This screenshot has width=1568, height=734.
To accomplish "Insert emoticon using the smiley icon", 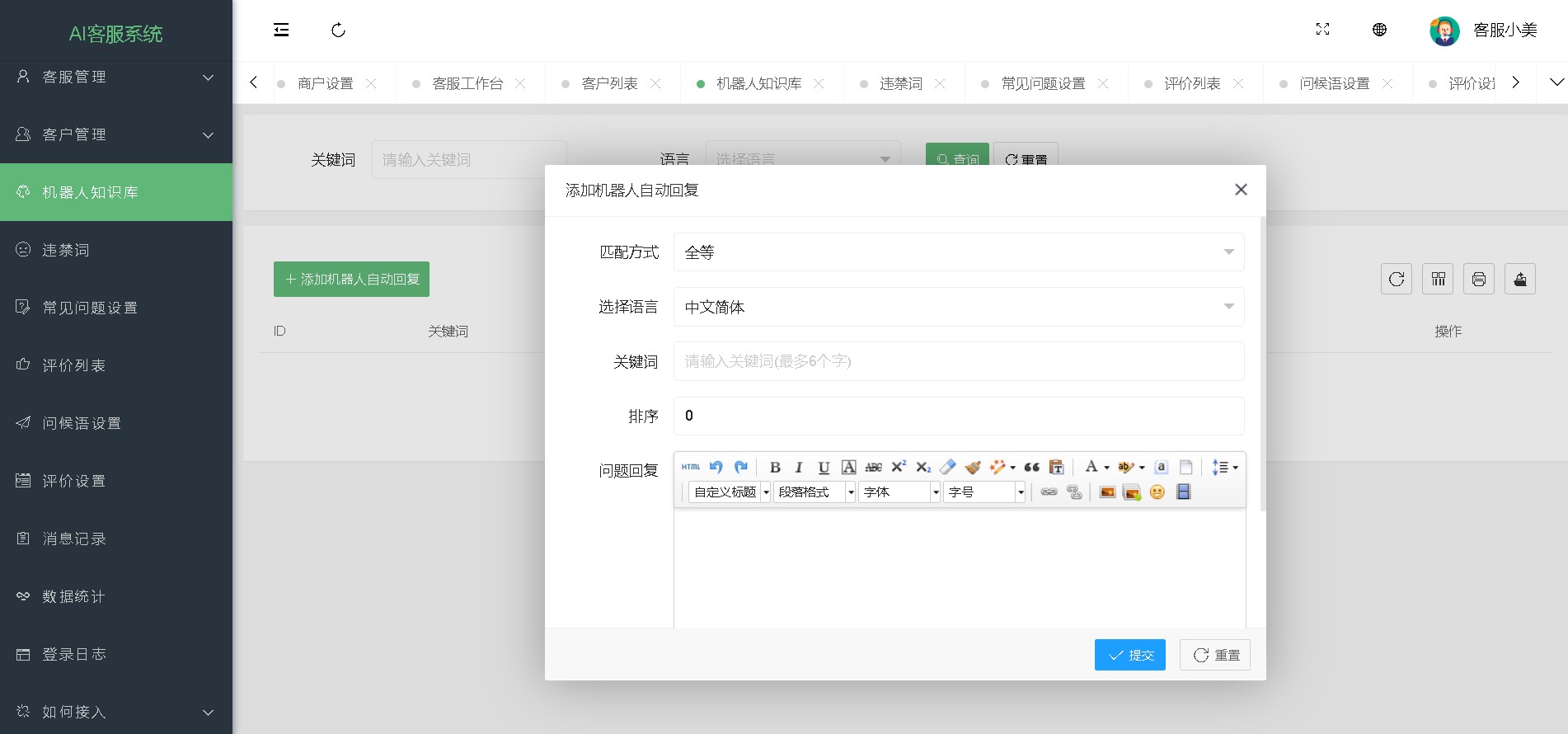I will (x=1157, y=492).
